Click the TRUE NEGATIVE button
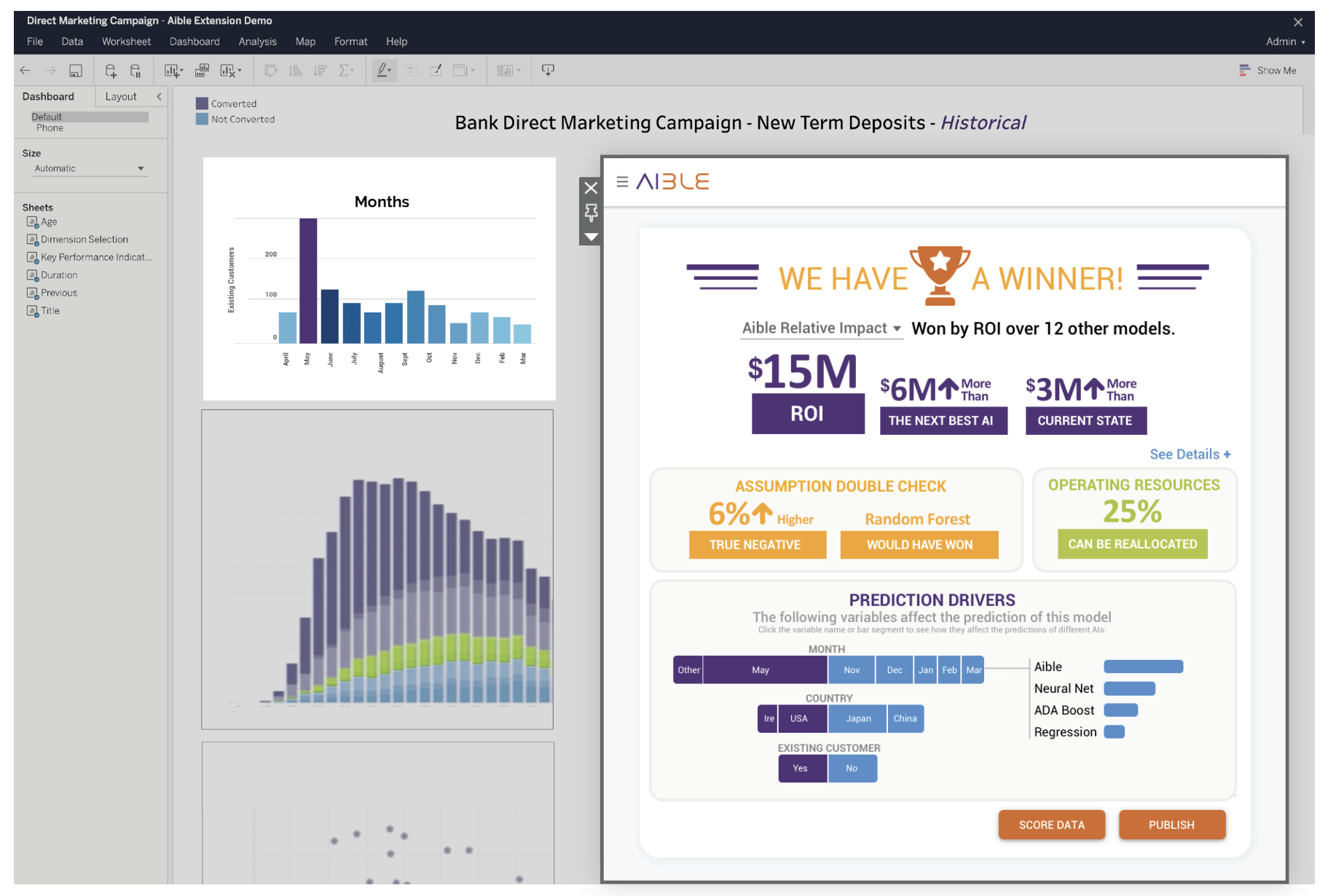Image resolution: width=1336 pixels, height=896 pixels. 757,545
